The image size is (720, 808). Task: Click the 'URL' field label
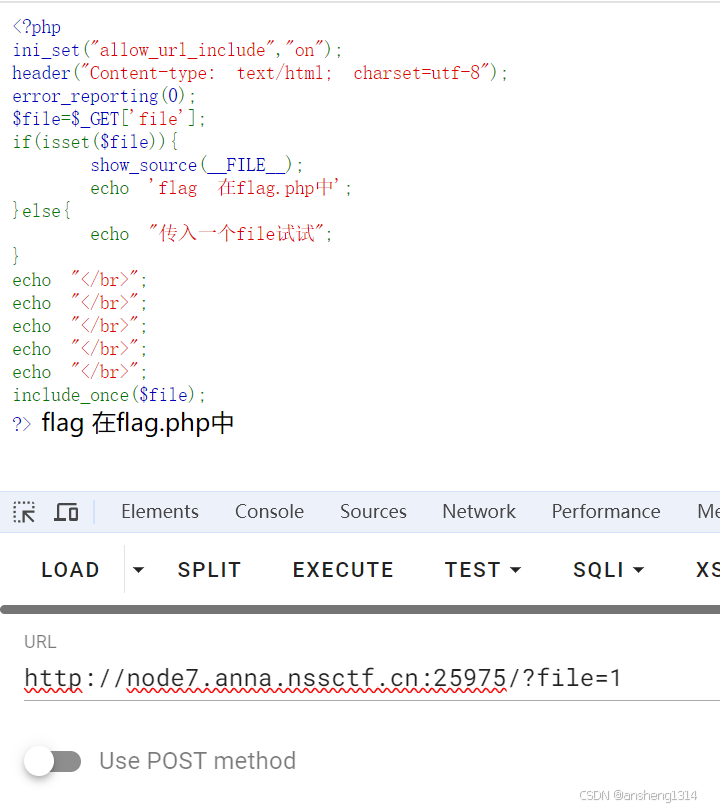[x=40, y=642]
